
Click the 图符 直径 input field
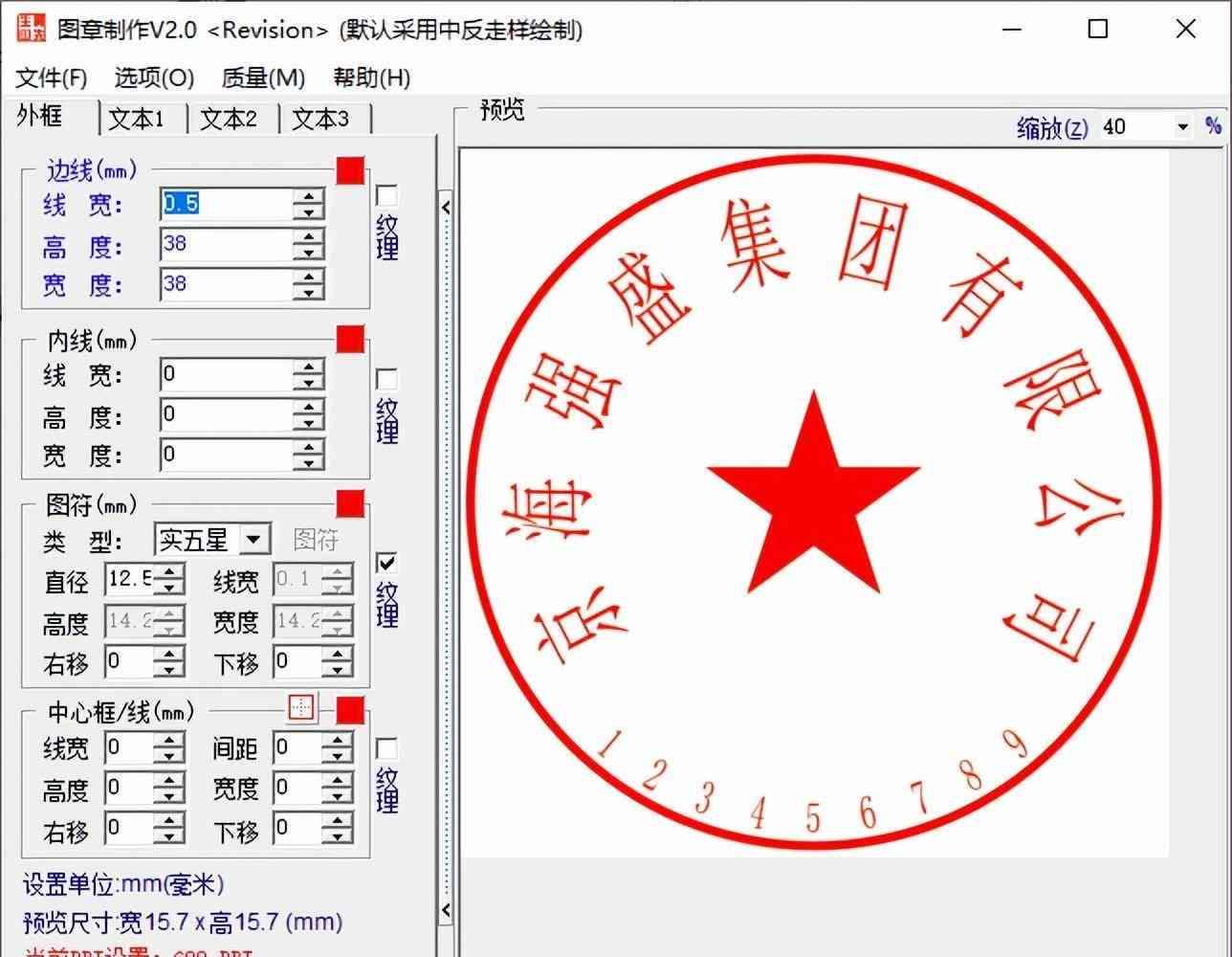(x=129, y=579)
